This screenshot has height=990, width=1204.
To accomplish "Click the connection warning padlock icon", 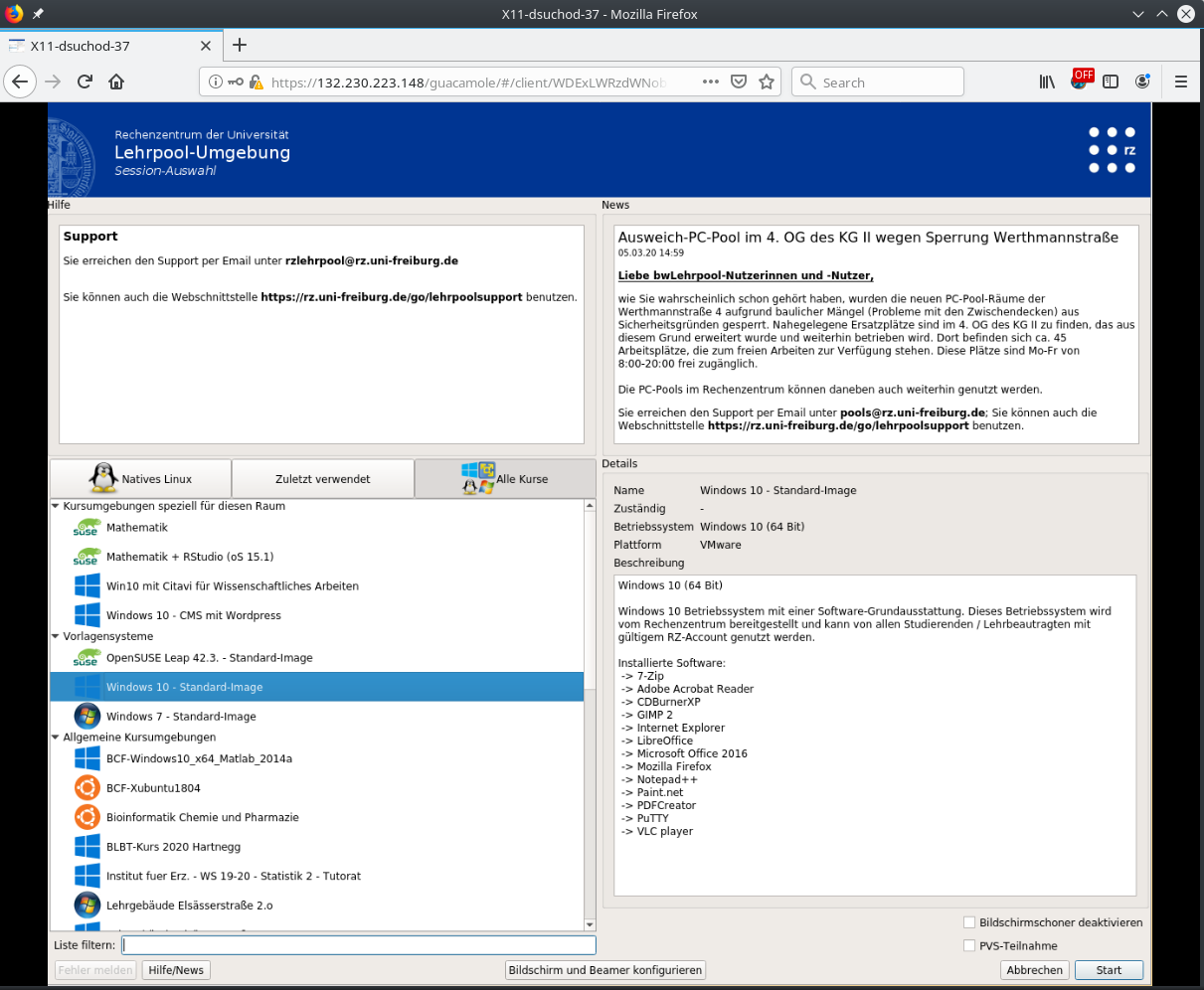I will (256, 82).
